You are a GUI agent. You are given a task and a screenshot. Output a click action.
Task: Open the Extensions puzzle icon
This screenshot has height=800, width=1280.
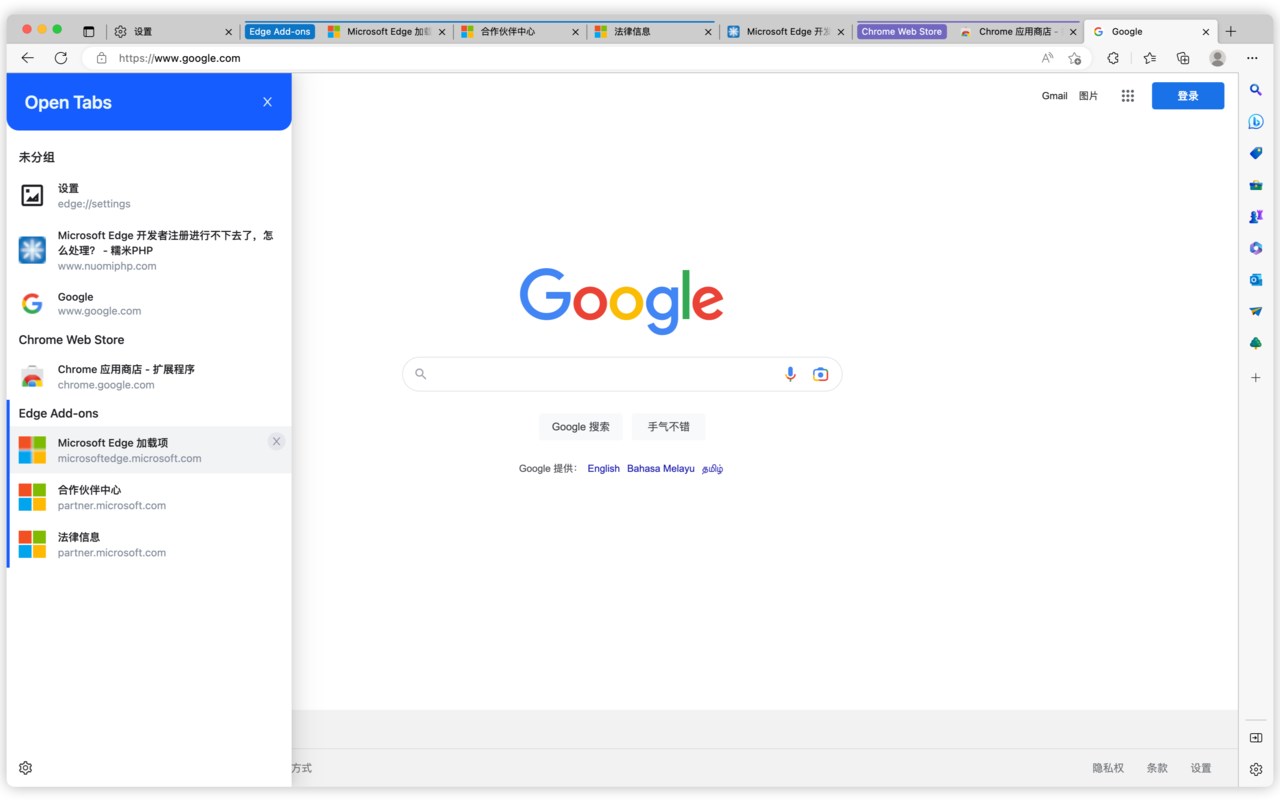[1113, 58]
